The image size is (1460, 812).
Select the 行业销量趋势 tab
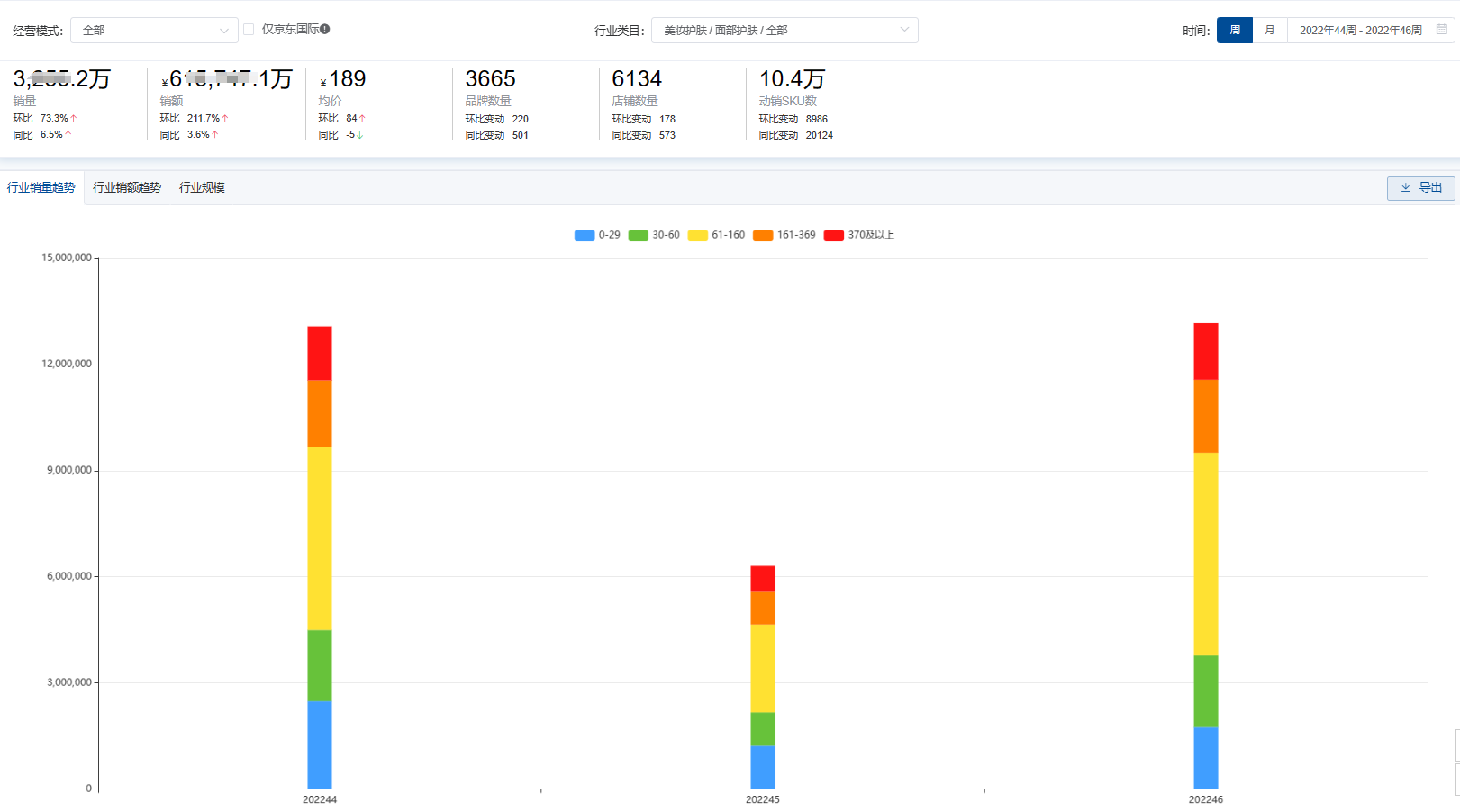pyautogui.click(x=41, y=187)
